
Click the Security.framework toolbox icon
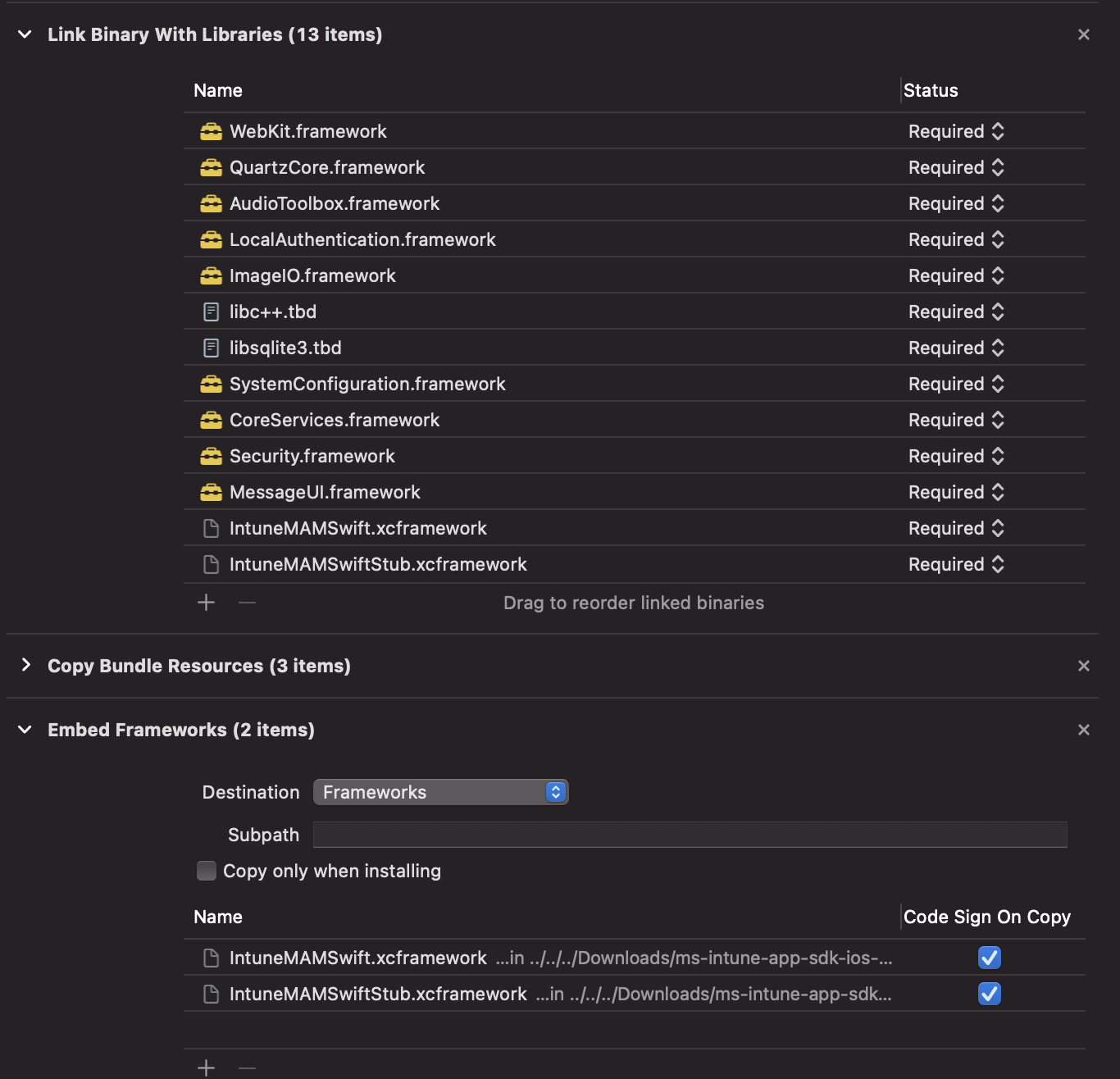(x=211, y=456)
